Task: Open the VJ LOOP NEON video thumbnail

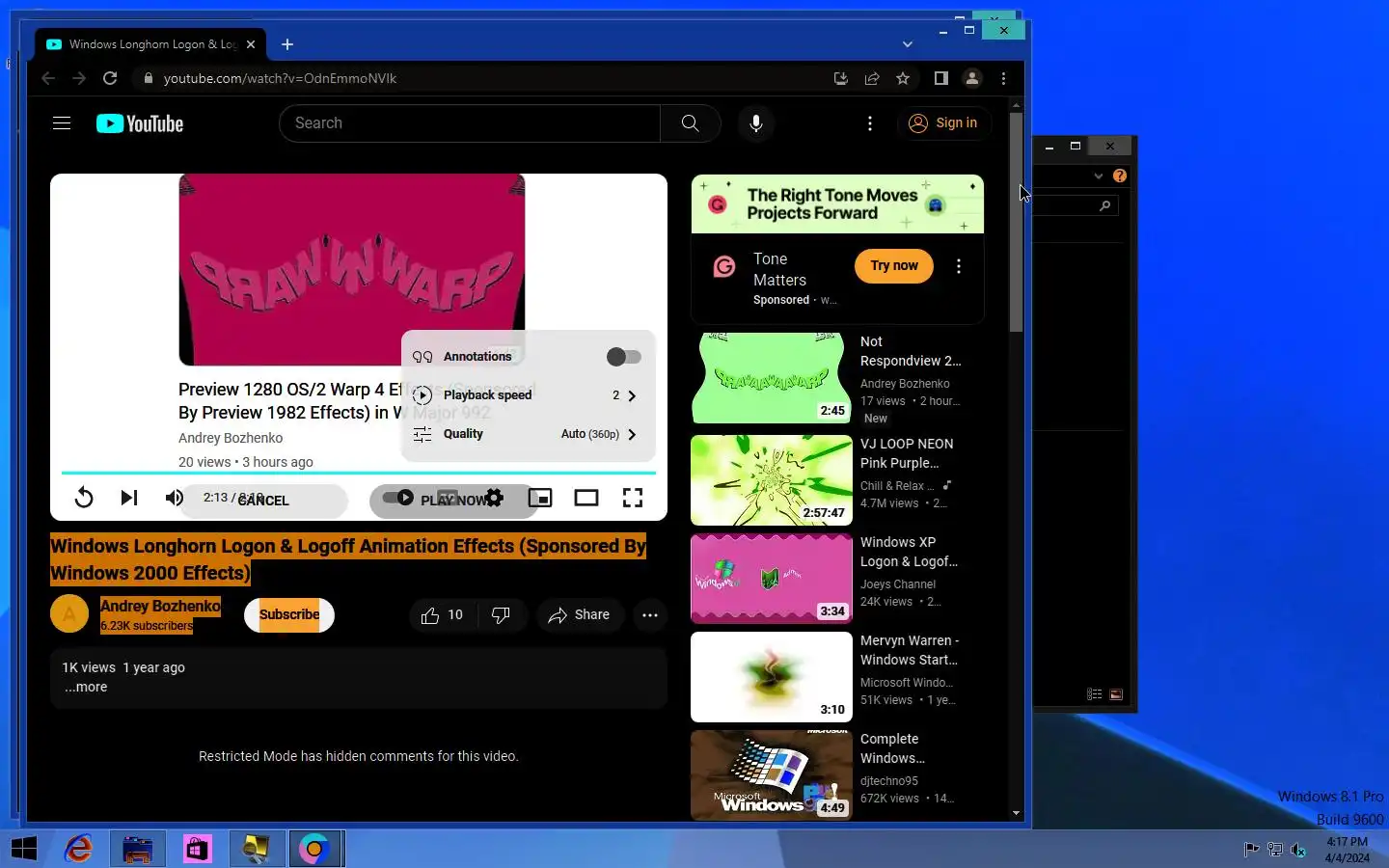Action: [x=772, y=480]
